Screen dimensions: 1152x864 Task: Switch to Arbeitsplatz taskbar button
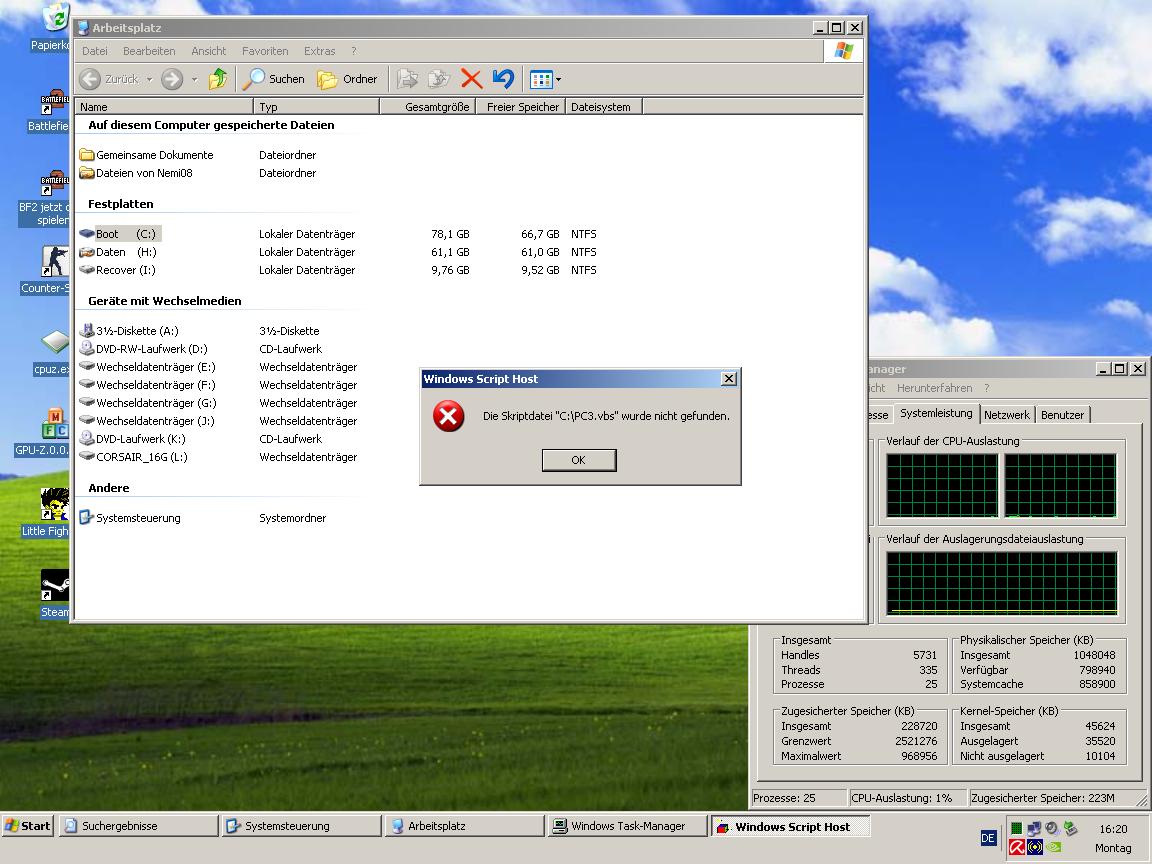465,826
